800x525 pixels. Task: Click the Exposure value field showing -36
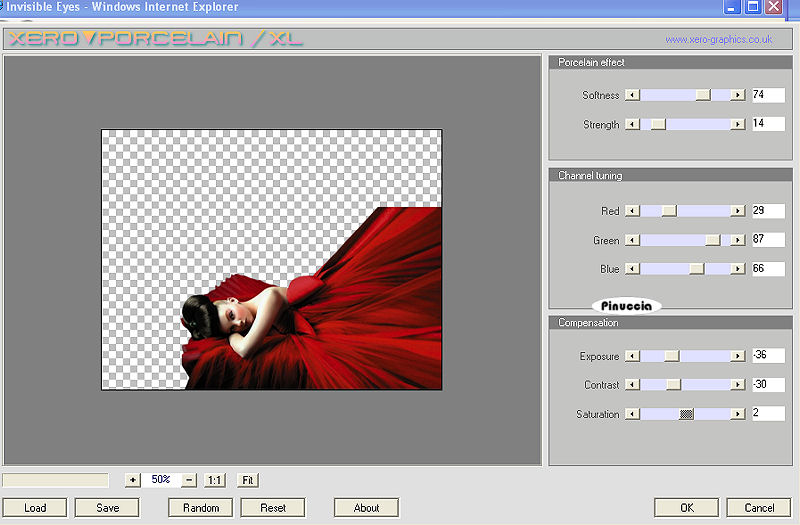point(768,355)
